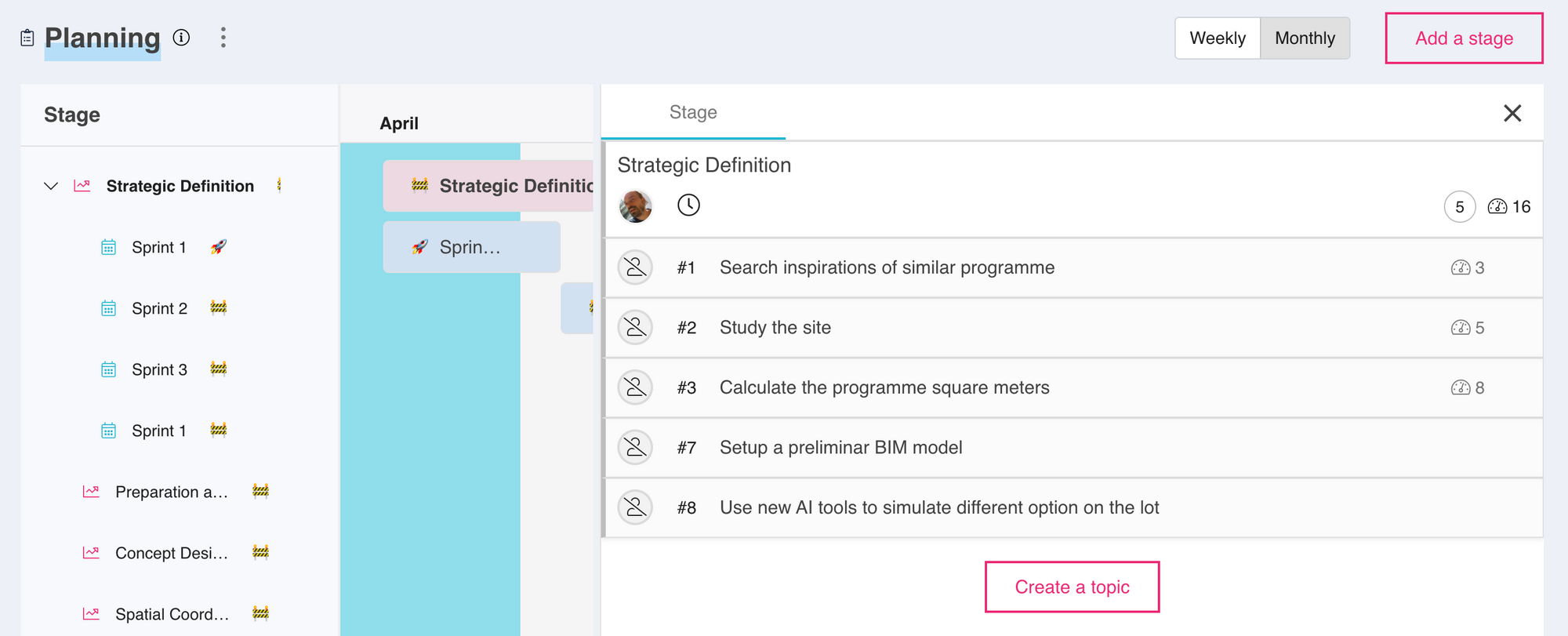Screen dimensions: 1568x636
Task: Click the unassigned user icon on topic #1
Action: [x=636, y=267]
